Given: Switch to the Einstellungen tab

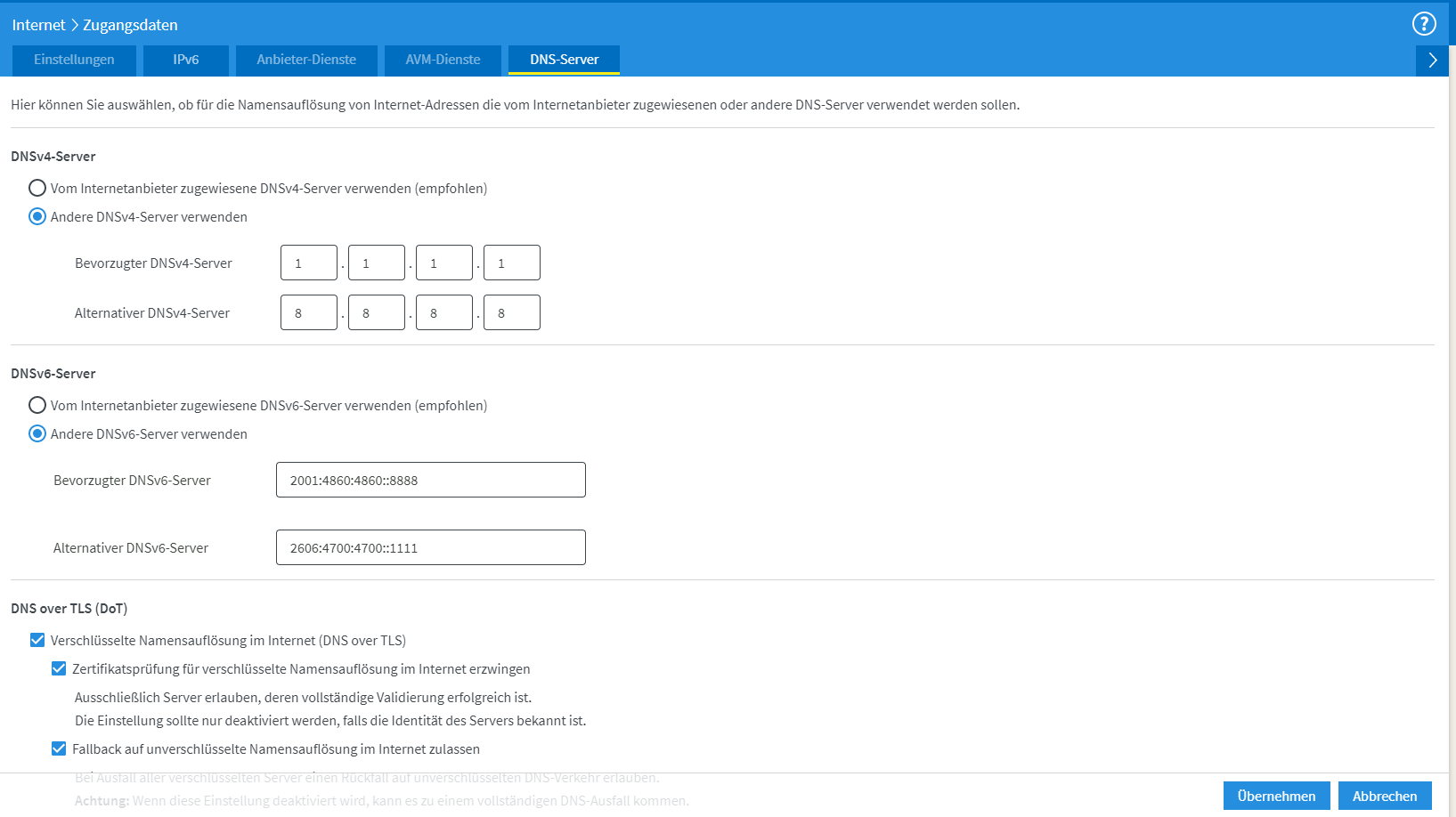Looking at the screenshot, I should tap(74, 60).
